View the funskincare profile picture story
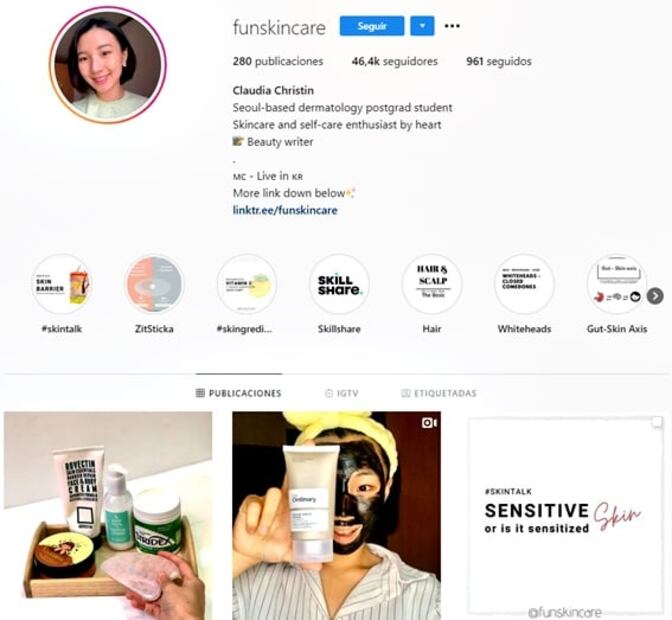The image size is (672, 620). (108, 65)
